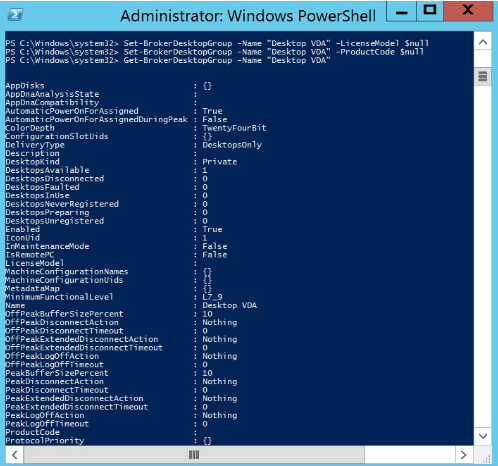Click the vertical scrollbar up arrow

tap(483, 42)
